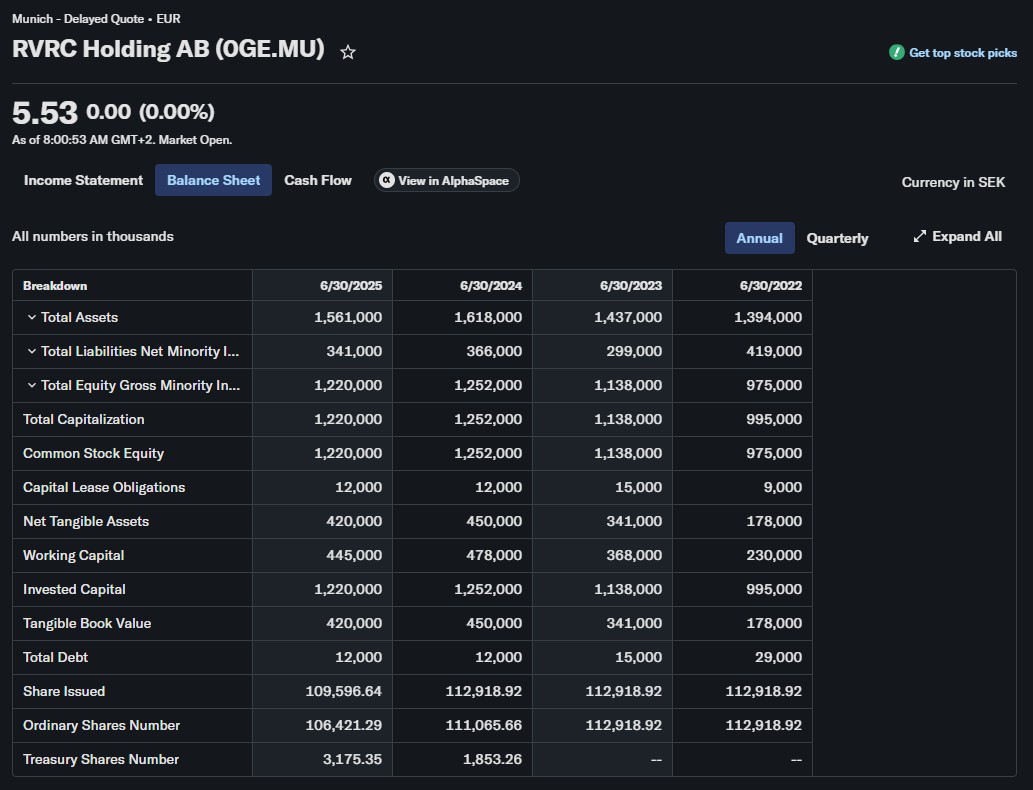Switch to Quarterly period view
This screenshot has height=790, width=1033.
point(837,238)
